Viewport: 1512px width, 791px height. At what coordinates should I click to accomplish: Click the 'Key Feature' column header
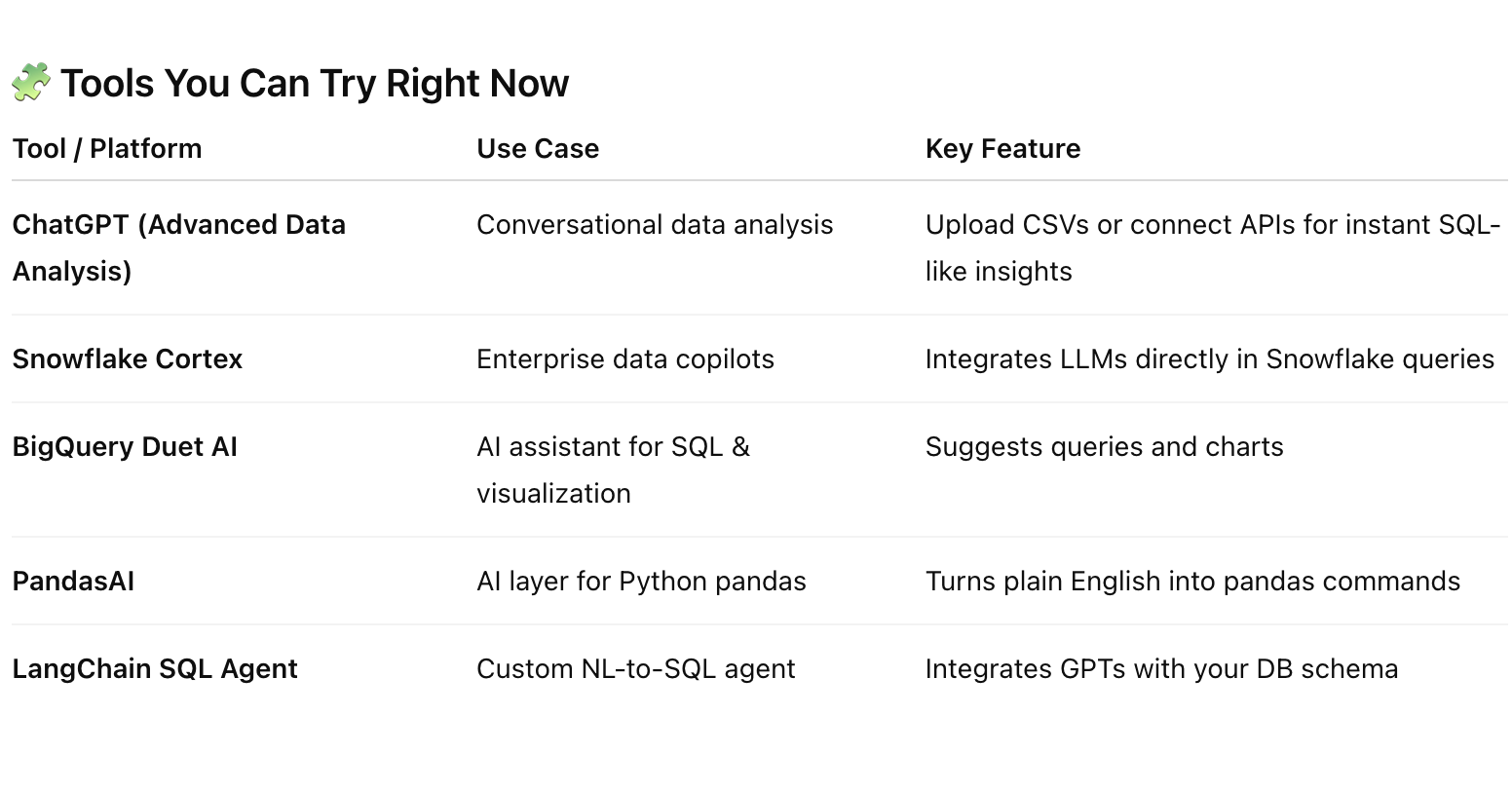coord(1002,149)
